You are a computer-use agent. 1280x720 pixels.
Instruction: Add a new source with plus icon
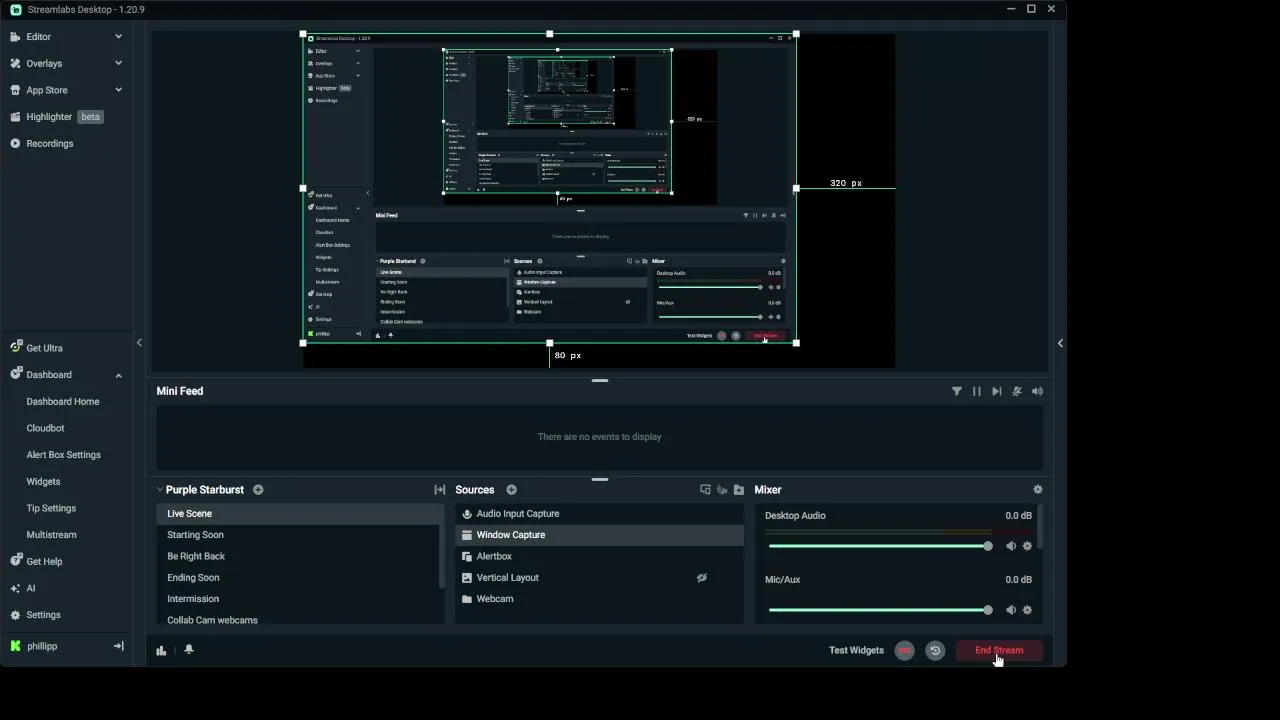click(x=511, y=490)
